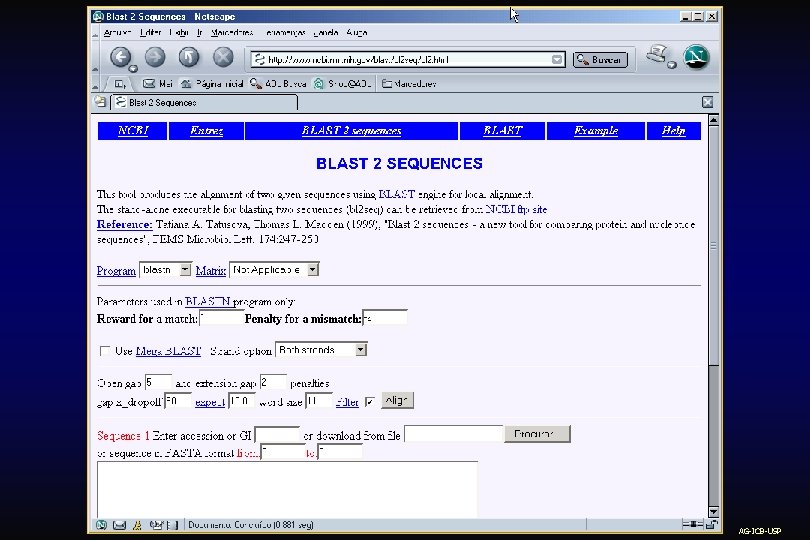Click the Navigator icon in status bar
Screen dimensions: 810x540
(101, 525)
